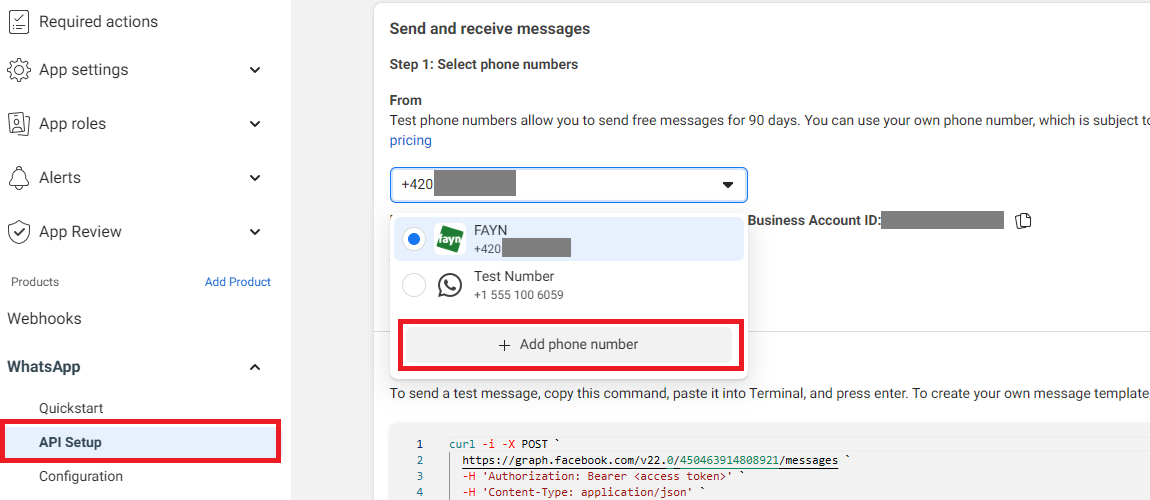The width and height of the screenshot is (1150, 500).
Task: Click the WhatsApp icon beside Test Number
Action: (451, 286)
